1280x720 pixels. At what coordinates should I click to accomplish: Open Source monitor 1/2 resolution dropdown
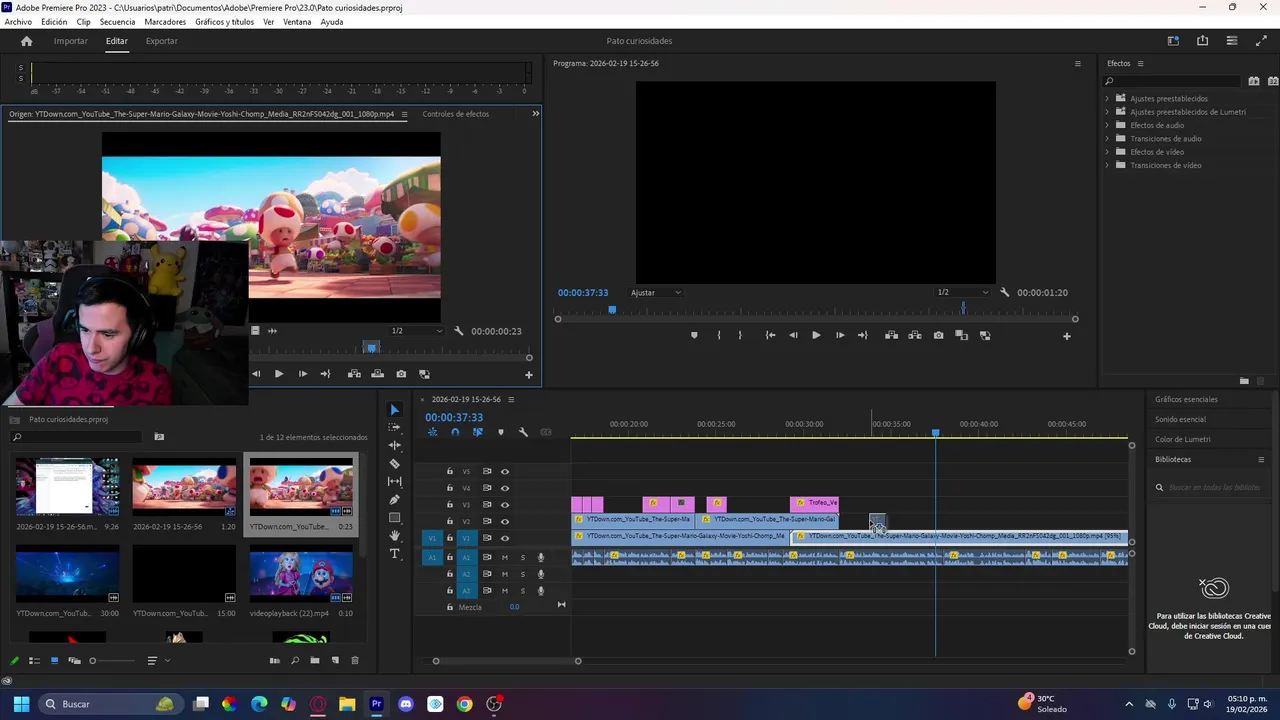[416, 331]
